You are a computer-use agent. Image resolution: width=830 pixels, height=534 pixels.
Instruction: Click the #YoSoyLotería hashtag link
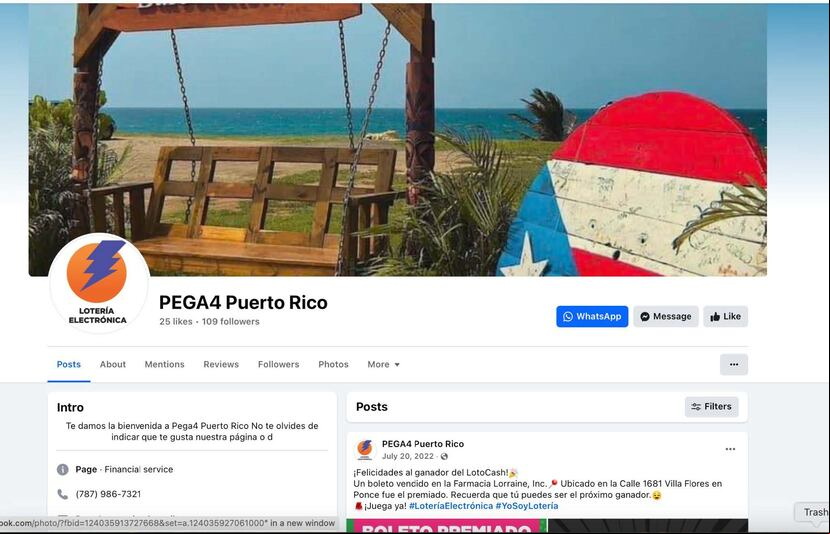coord(527,506)
